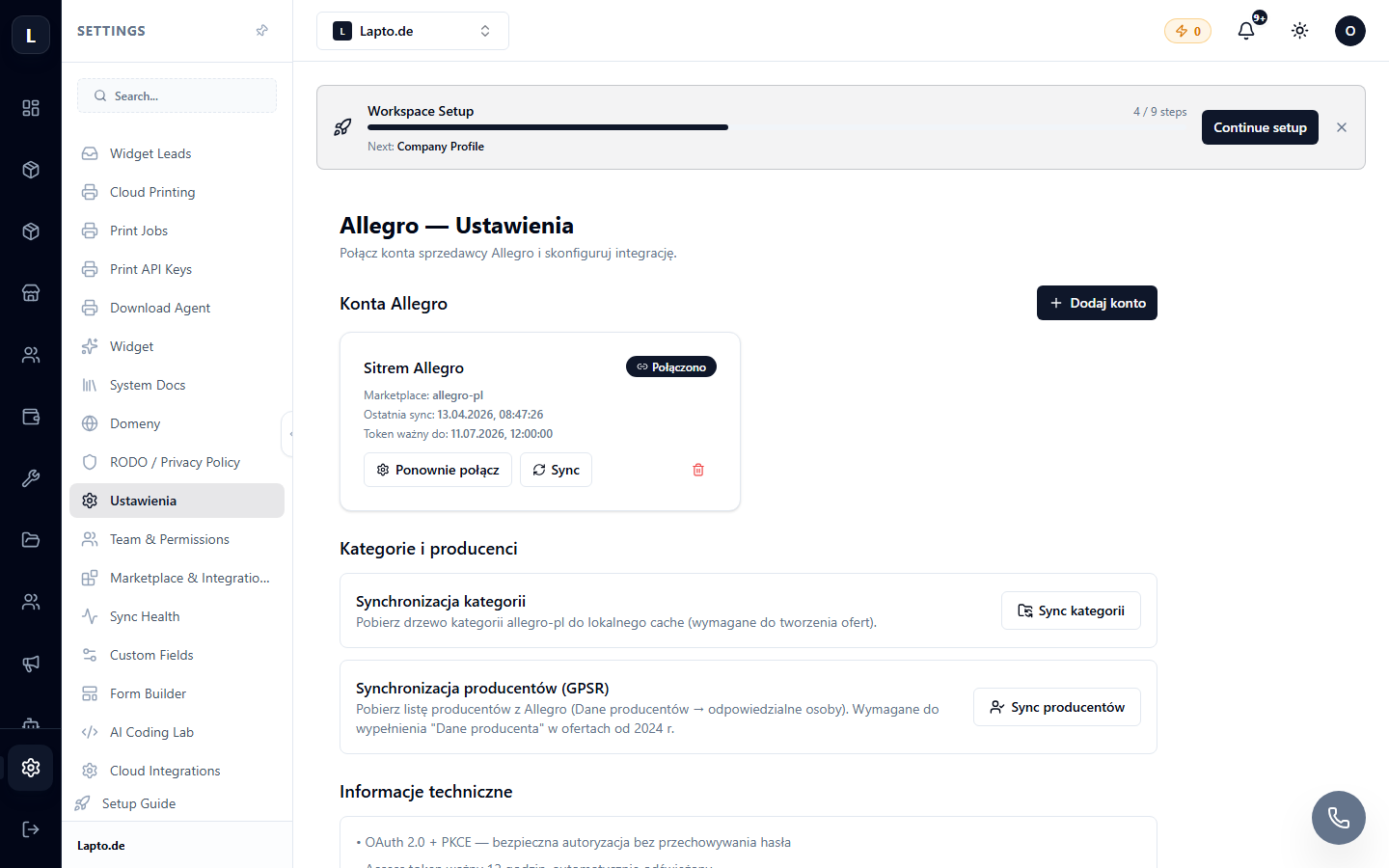Open Cloud Printing settings

[177, 192]
